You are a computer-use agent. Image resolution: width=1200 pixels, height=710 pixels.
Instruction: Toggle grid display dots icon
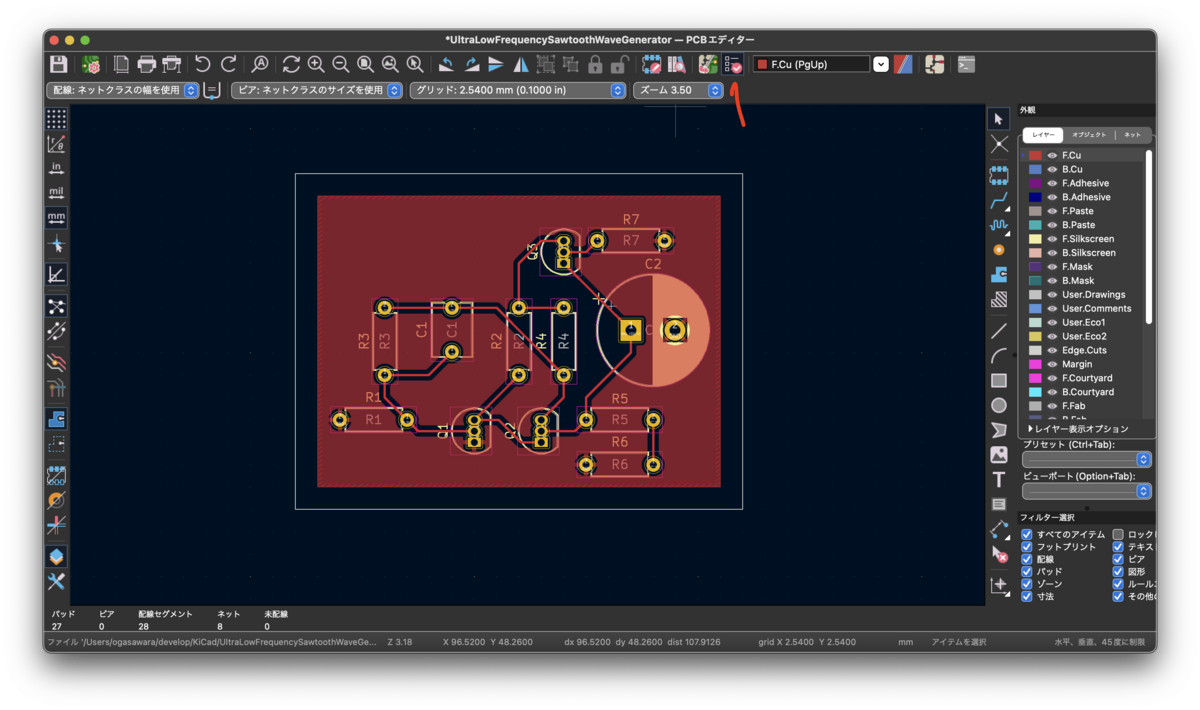pyautogui.click(x=57, y=119)
